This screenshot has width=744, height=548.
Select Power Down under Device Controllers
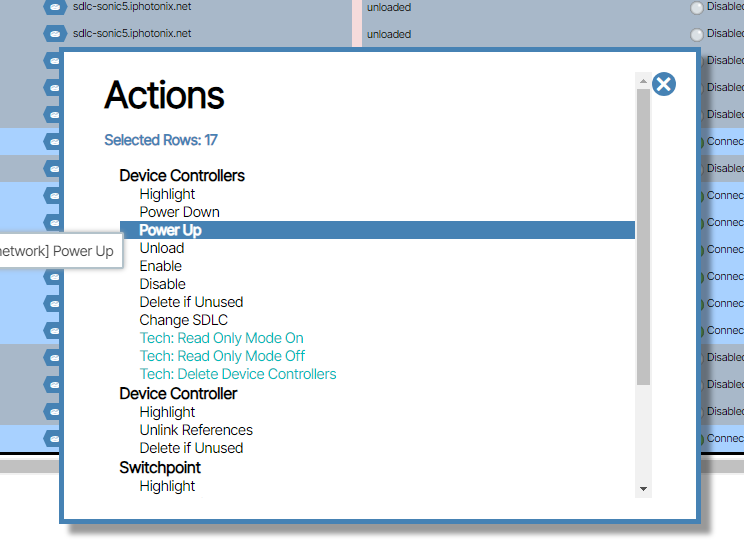pyautogui.click(x=179, y=212)
